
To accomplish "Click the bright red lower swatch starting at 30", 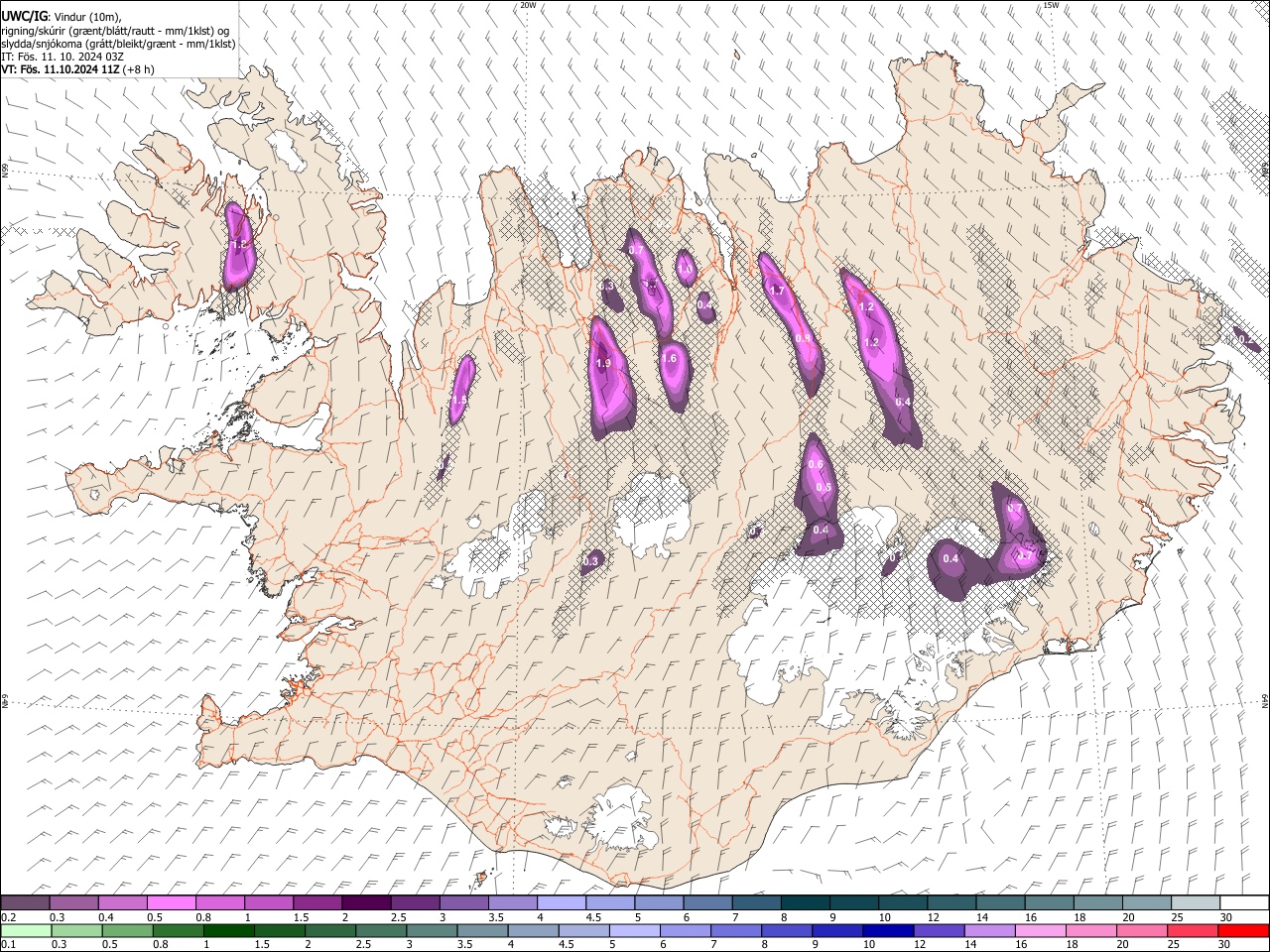I will click(1244, 930).
